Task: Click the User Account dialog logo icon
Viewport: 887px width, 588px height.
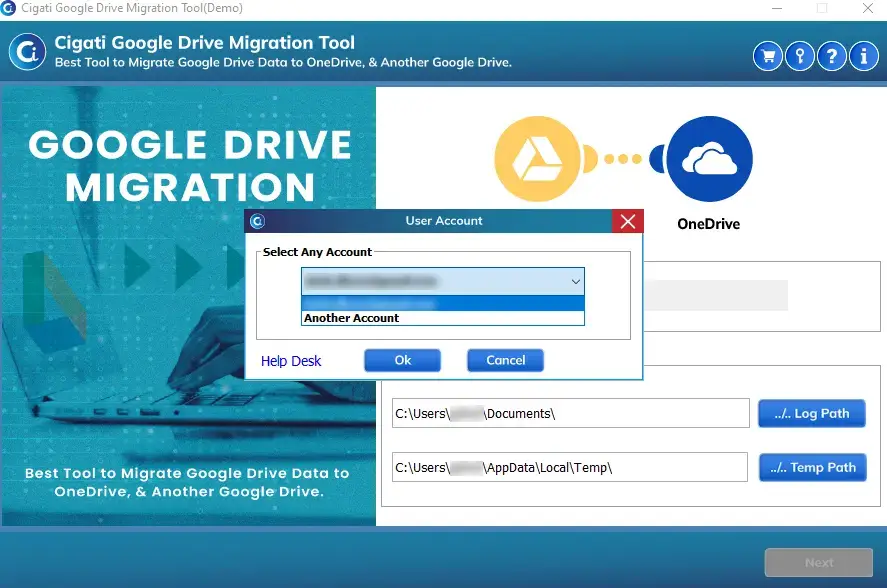Action: pyautogui.click(x=257, y=221)
